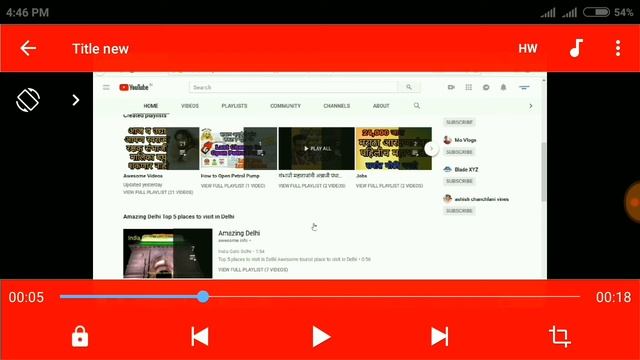This screenshot has width=640, height=360.
Task: Click the 54% battery percentage
Action: [x=624, y=12]
